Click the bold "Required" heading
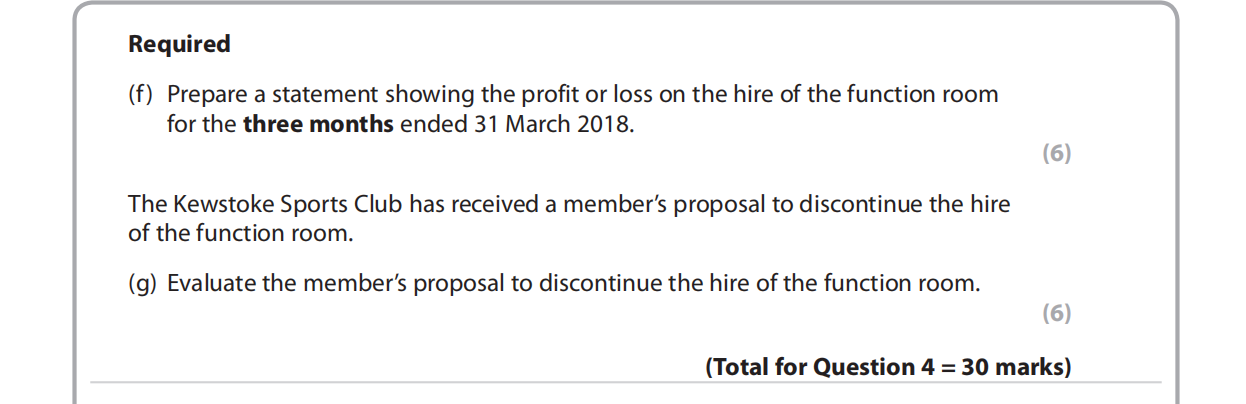Screen dimensions: 1246x404 (x=180, y=45)
